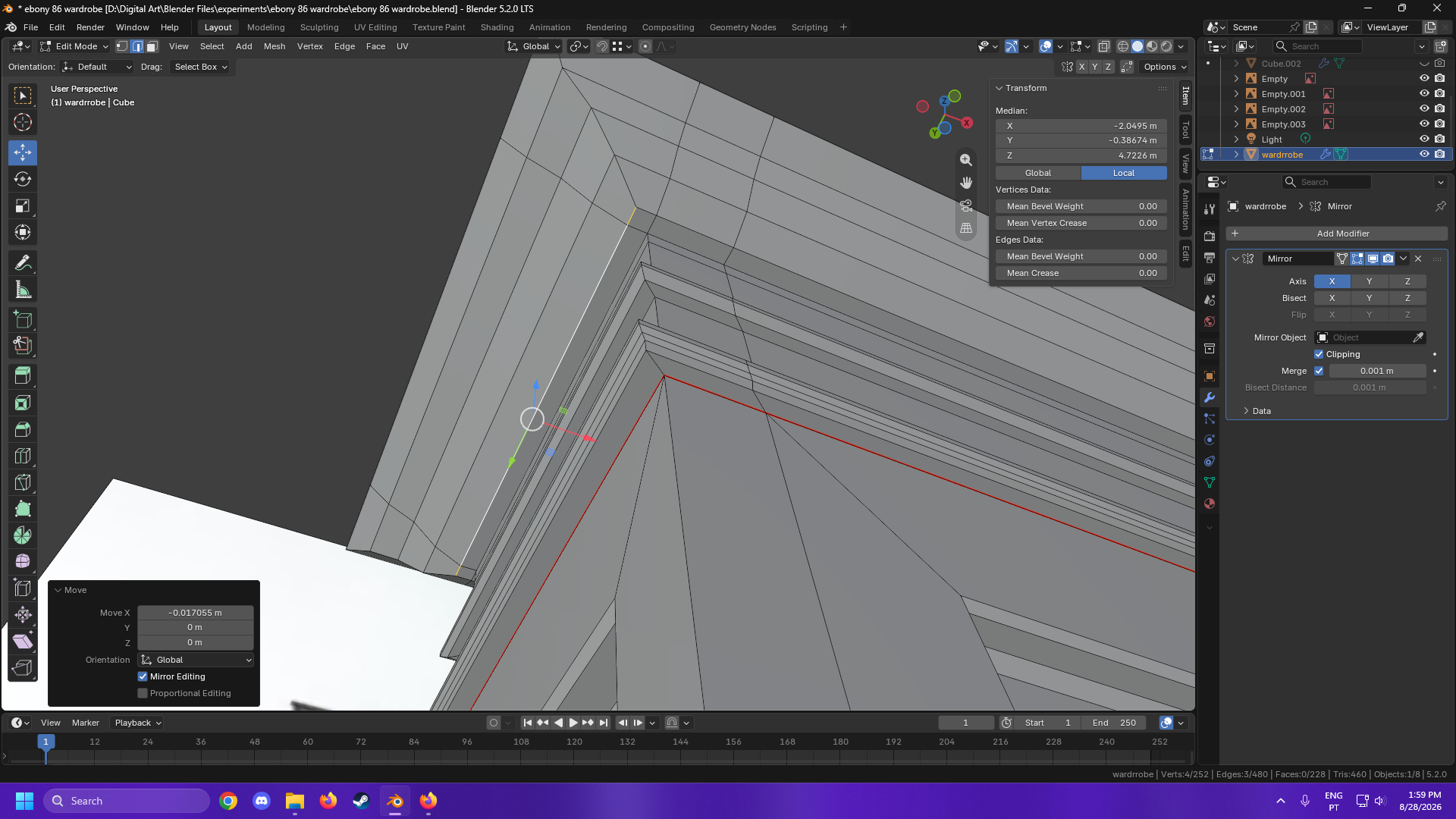Toggle Mirror modifier Axis Y
This screenshot has height=819, width=1456.
[1369, 281]
